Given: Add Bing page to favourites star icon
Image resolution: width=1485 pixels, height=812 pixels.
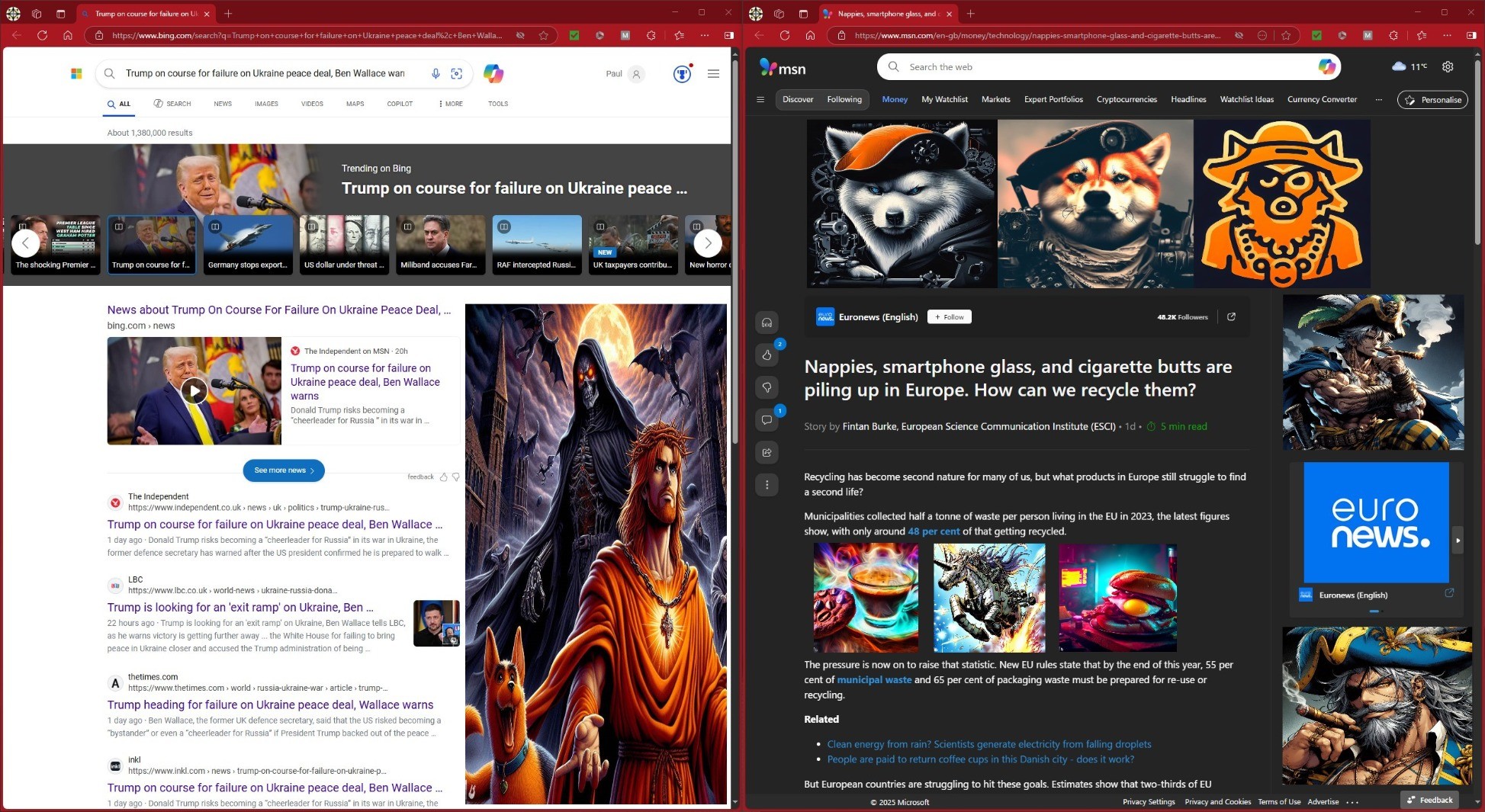Looking at the screenshot, I should [x=543, y=35].
